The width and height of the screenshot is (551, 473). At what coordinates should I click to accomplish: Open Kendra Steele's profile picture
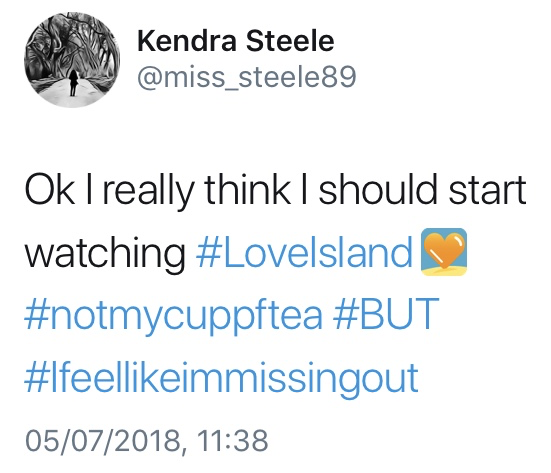point(72,60)
